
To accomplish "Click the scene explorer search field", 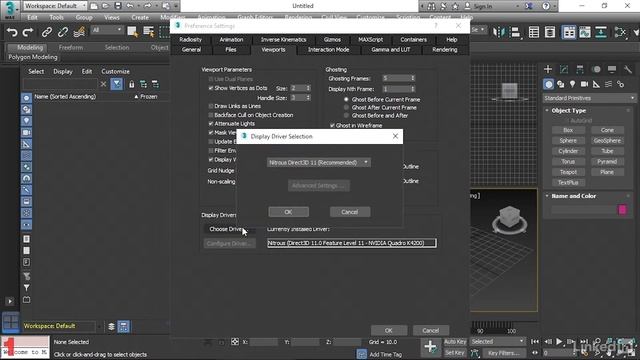I will (x=60, y=84).
